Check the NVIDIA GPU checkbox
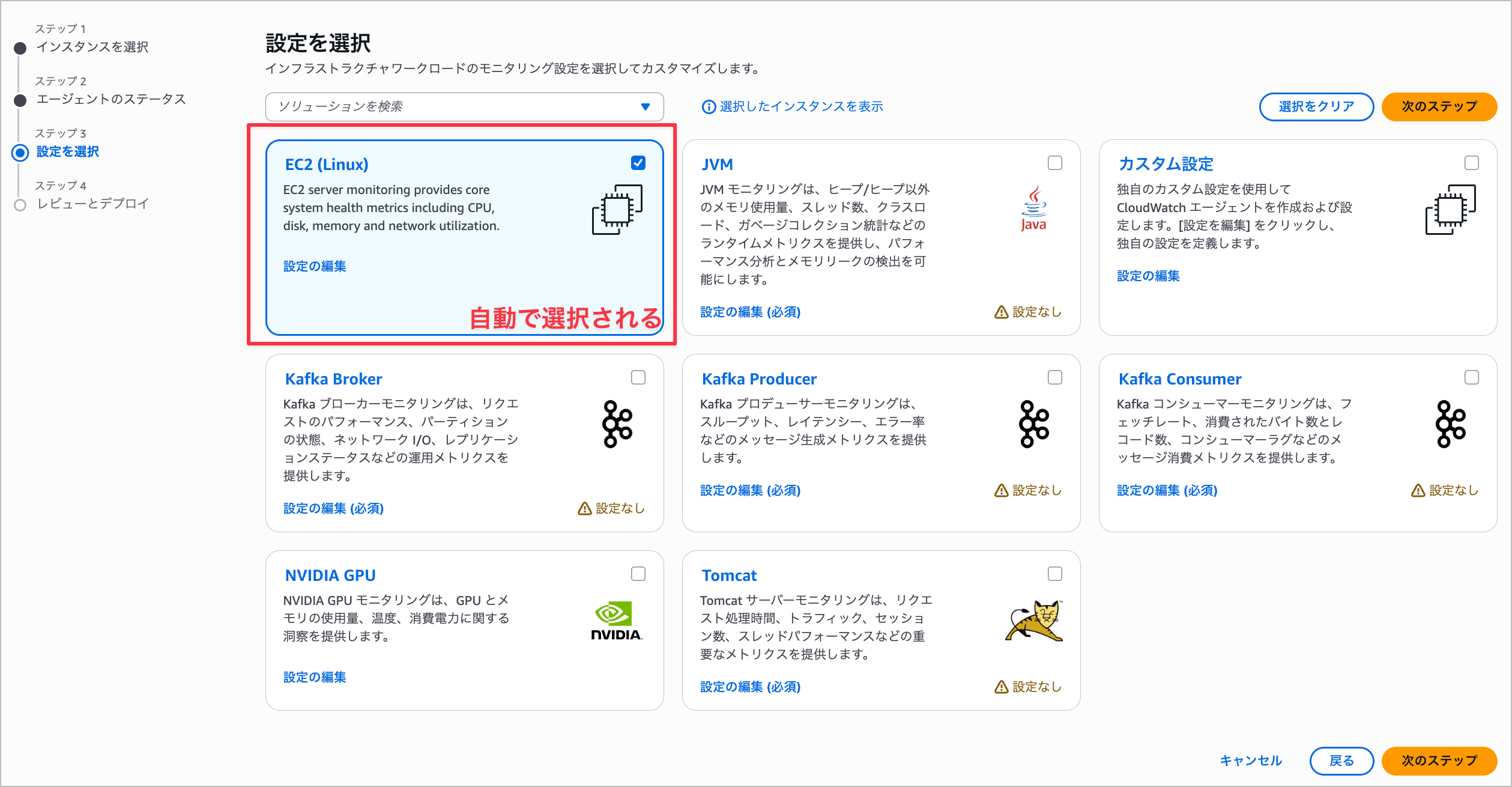Viewport: 1512px width, 787px height. (638, 574)
